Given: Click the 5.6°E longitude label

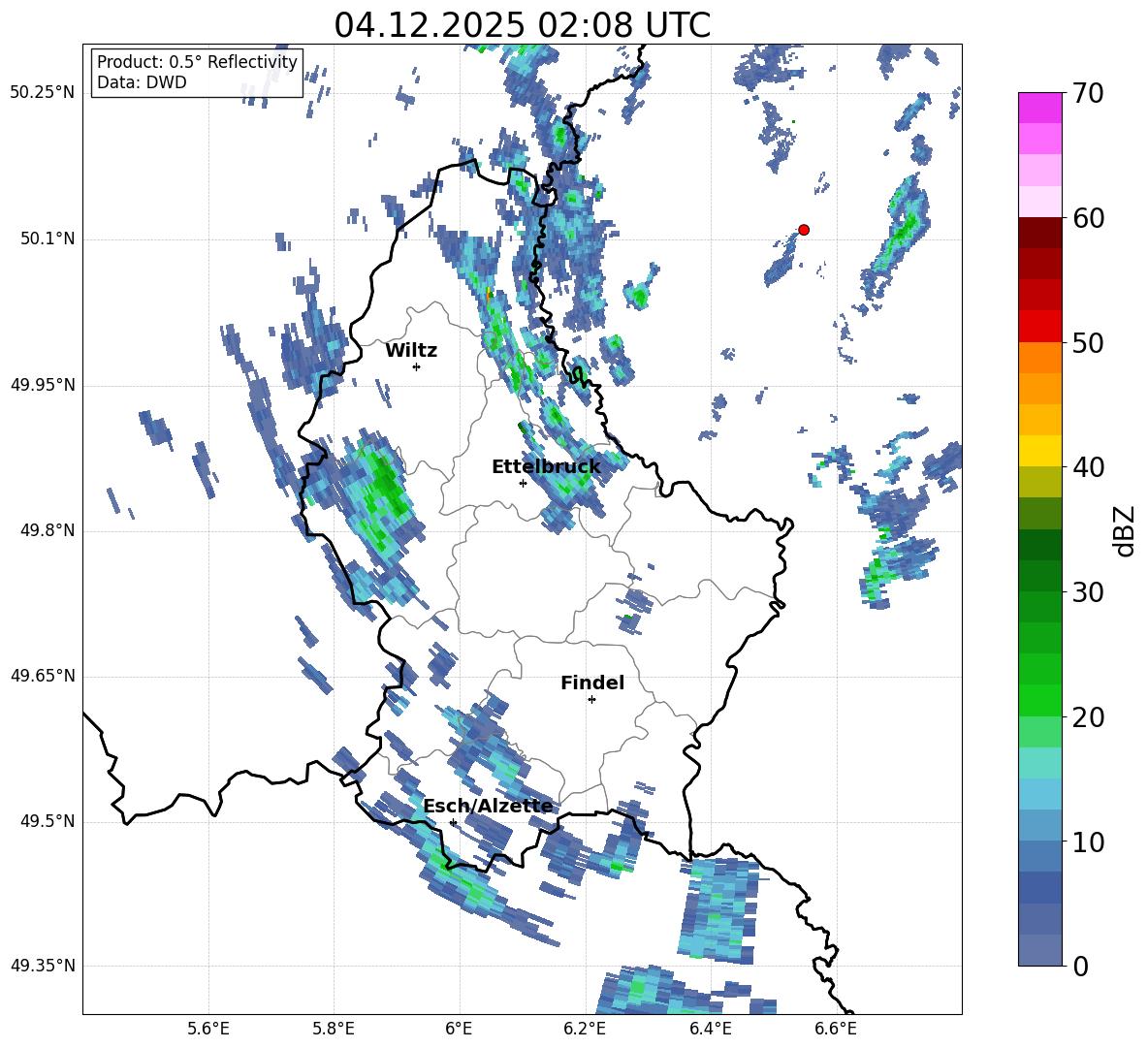Looking at the screenshot, I should coord(208,1029).
